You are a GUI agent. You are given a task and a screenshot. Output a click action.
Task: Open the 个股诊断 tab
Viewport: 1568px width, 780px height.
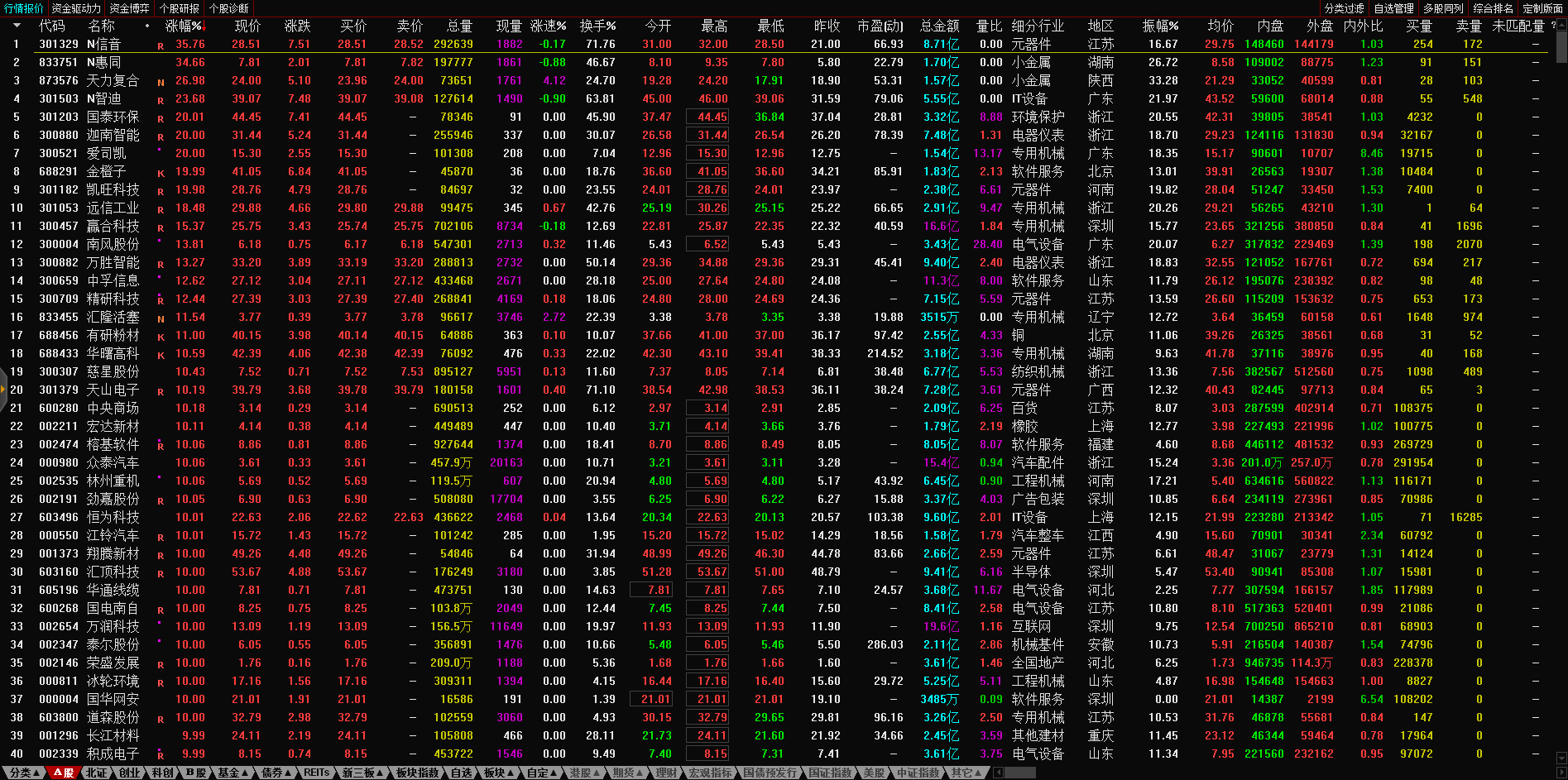[229, 8]
